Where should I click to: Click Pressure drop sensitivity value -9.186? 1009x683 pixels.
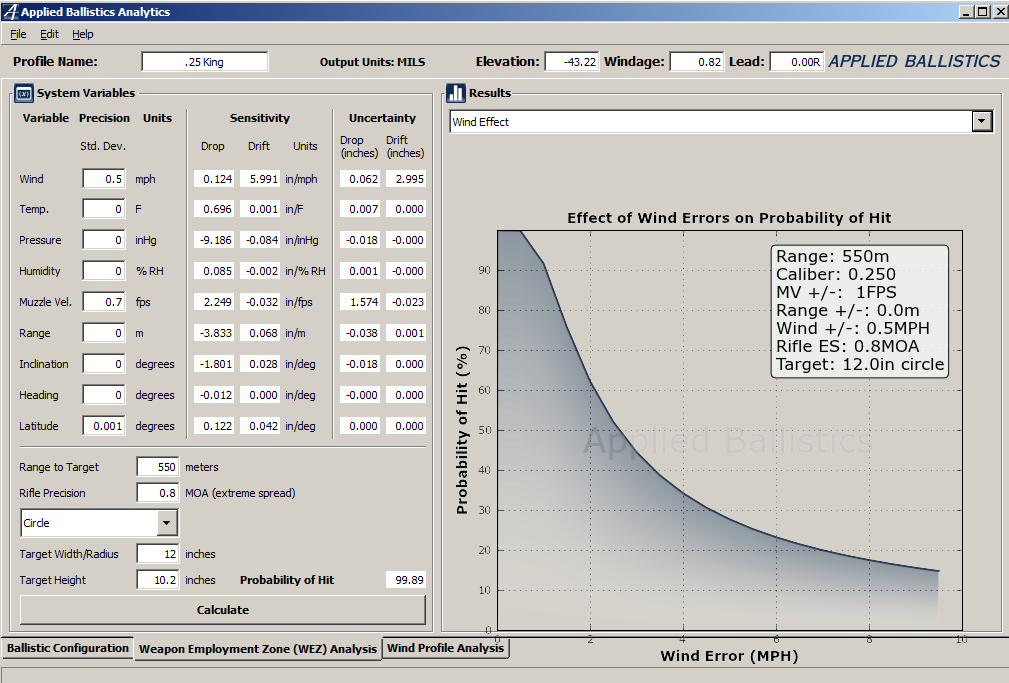tap(214, 240)
